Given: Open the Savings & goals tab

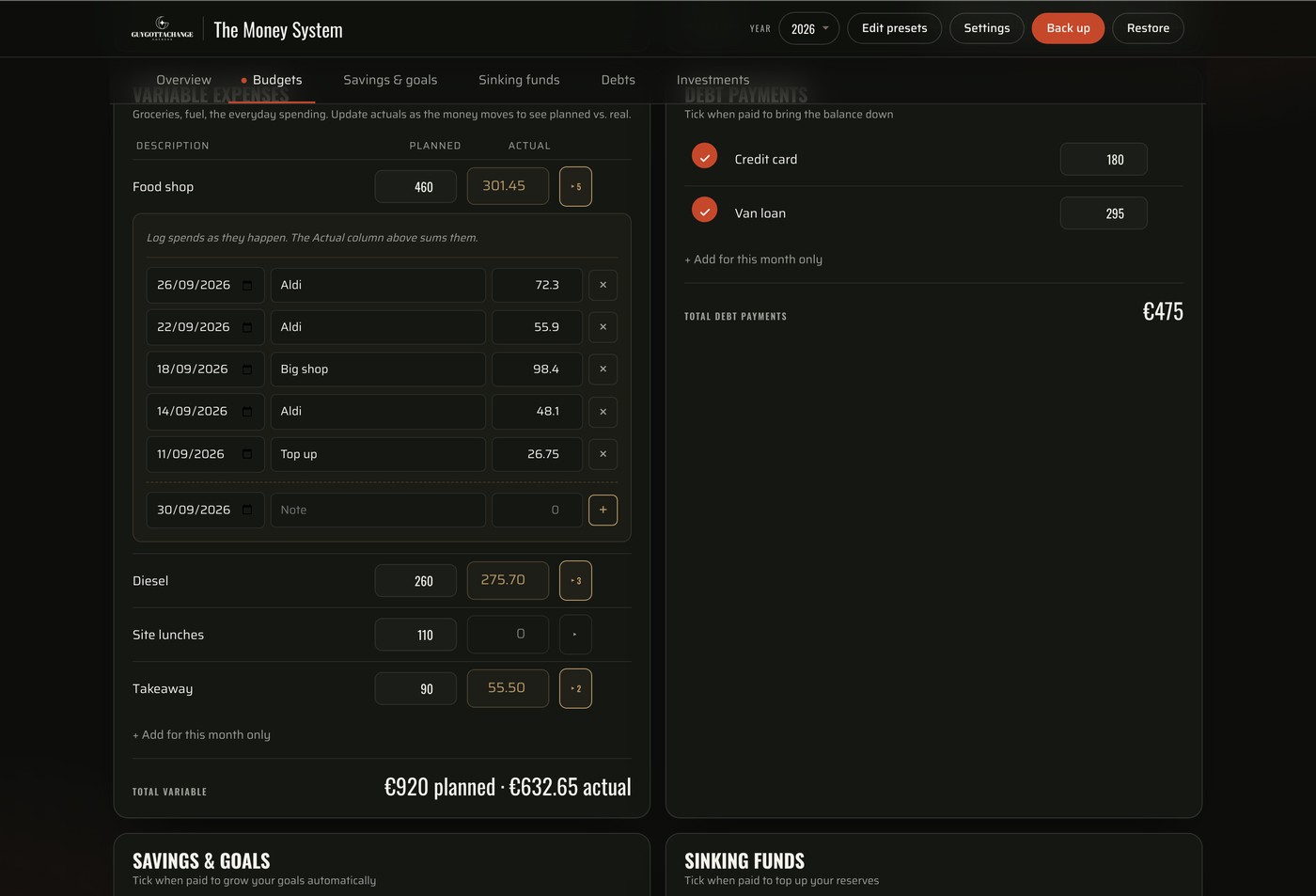Looking at the screenshot, I should click(390, 80).
